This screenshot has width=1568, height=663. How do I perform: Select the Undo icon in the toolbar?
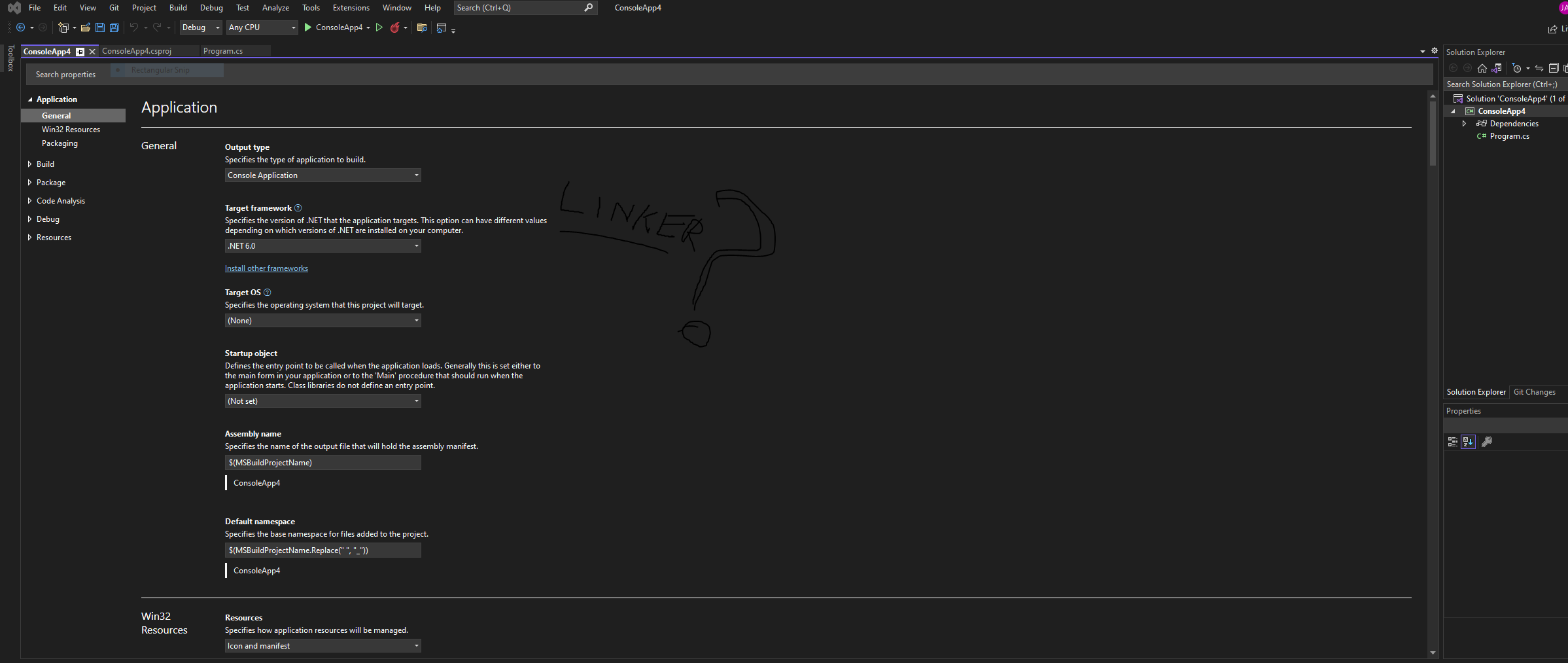[x=133, y=27]
